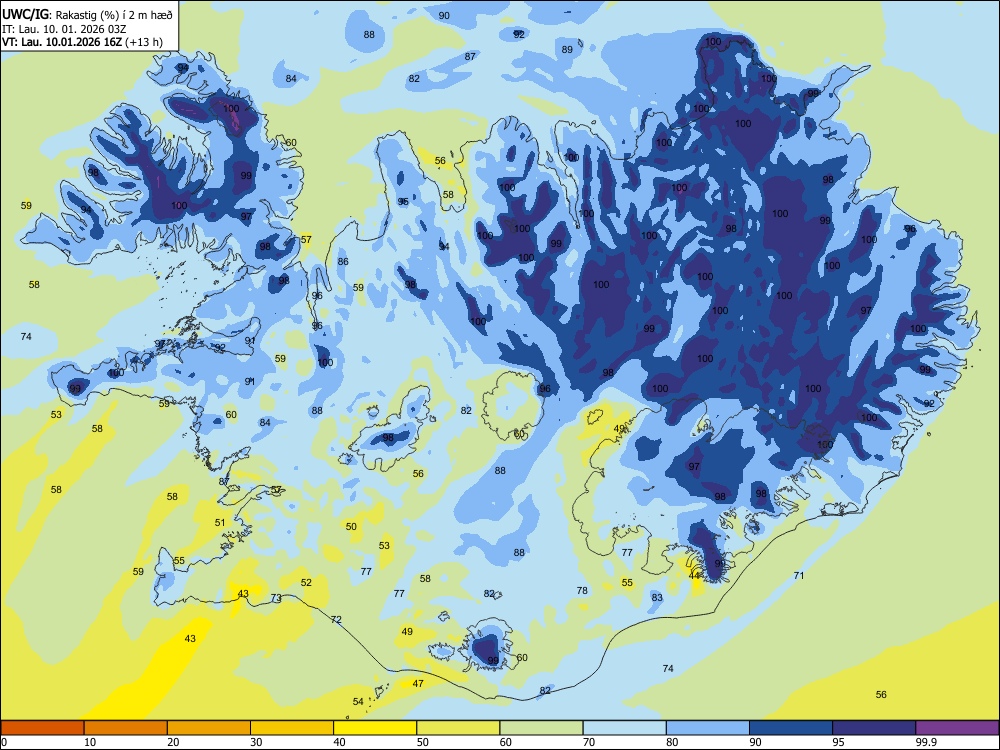Click the map humidity value "71"

[798, 575]
